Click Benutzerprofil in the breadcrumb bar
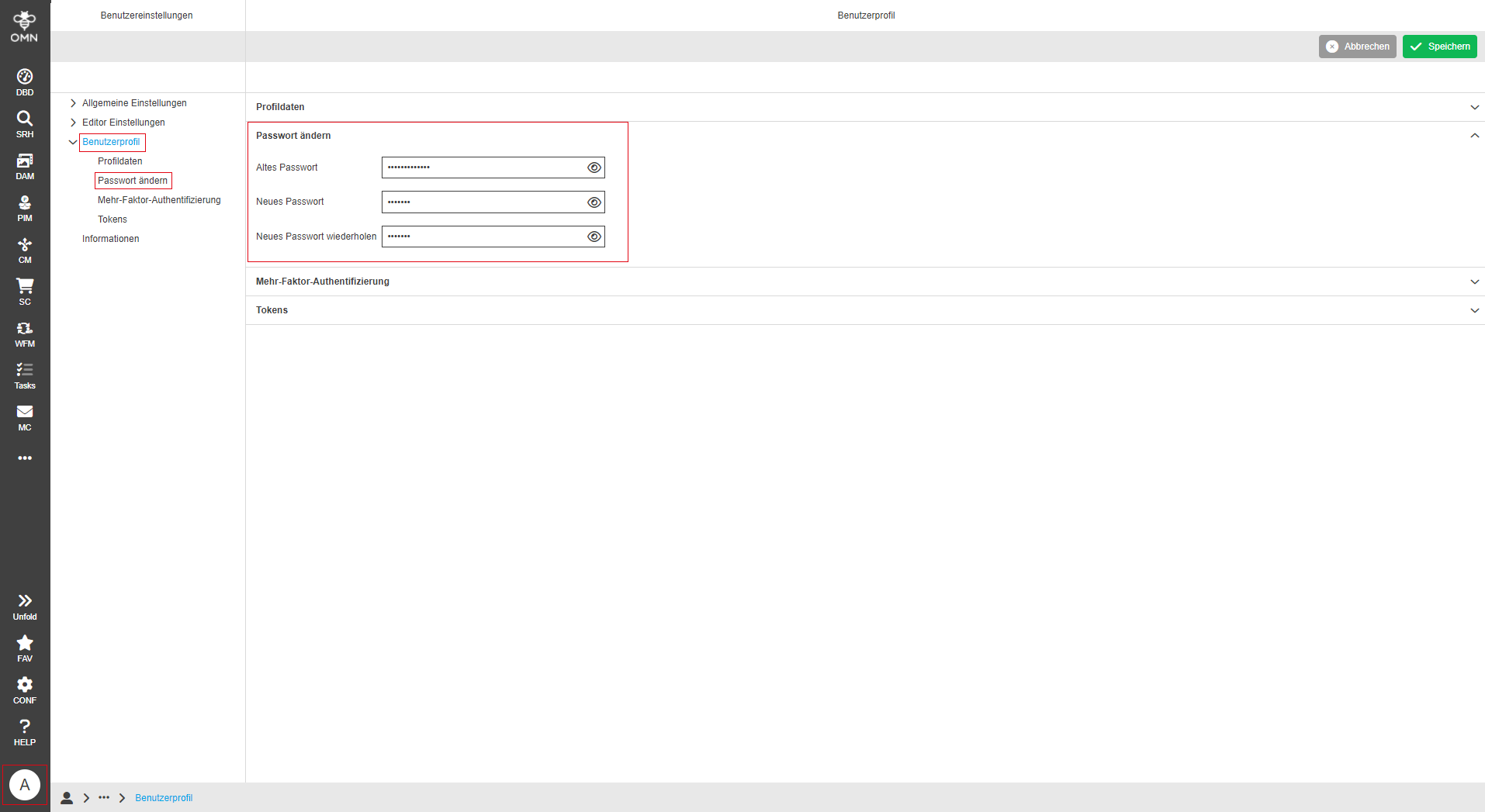 coord(163,797)
